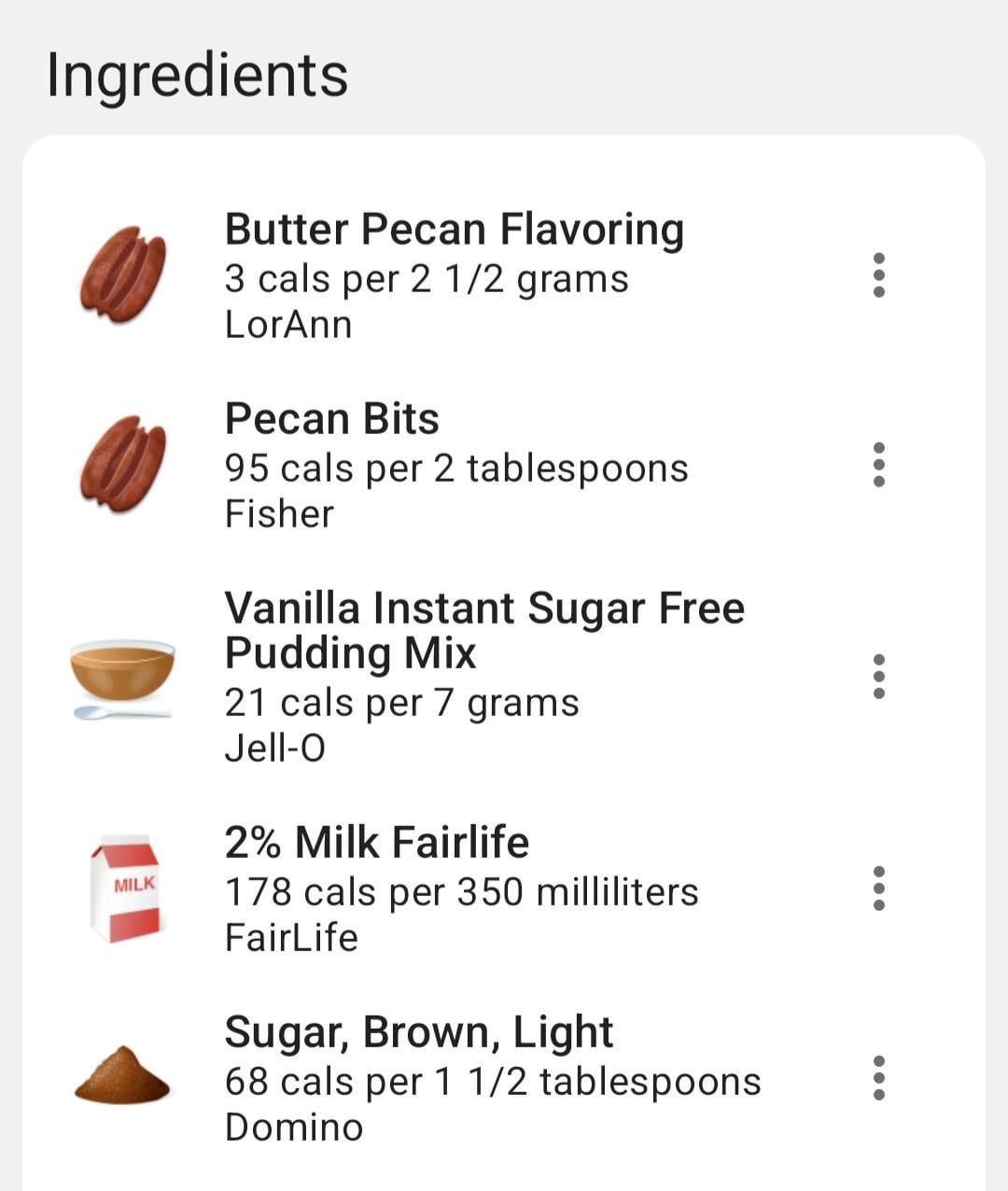Tap the pudding bowl icon
Screen dimensions: 1008x1191
point(122,677)
